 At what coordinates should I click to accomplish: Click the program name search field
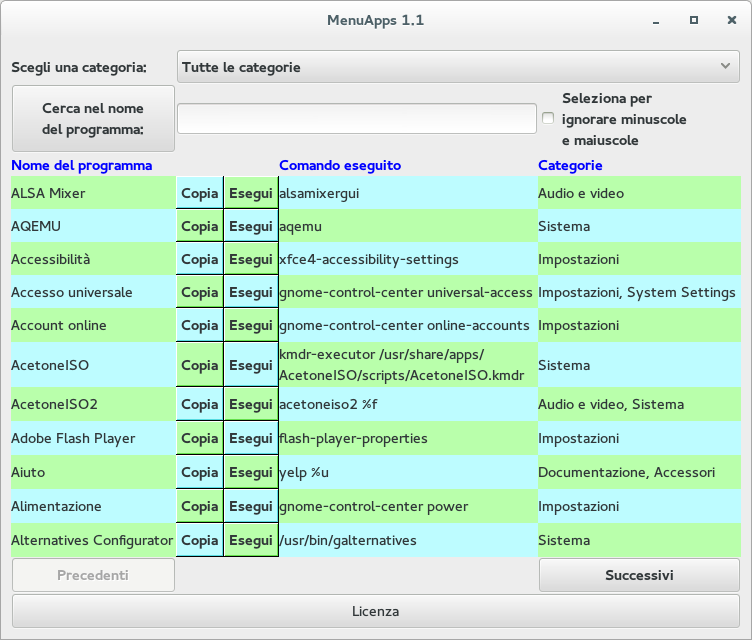pyautogui.click(x=357, y=118)
